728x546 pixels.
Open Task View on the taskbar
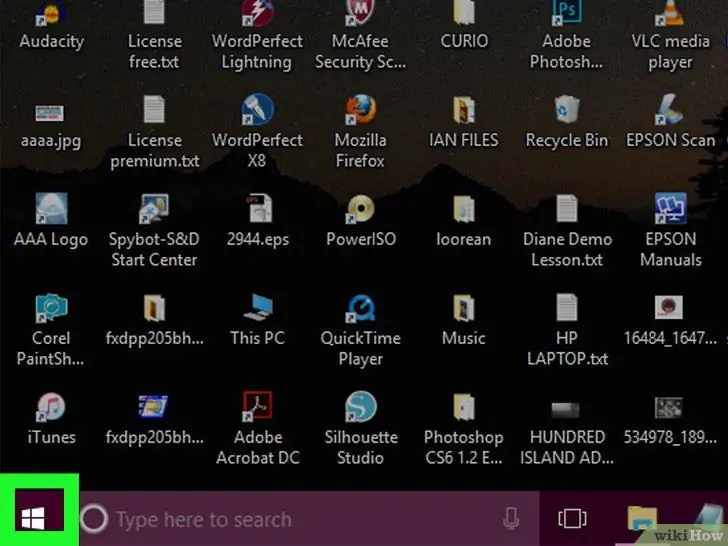pyautogui.click(x=572, y=519)
